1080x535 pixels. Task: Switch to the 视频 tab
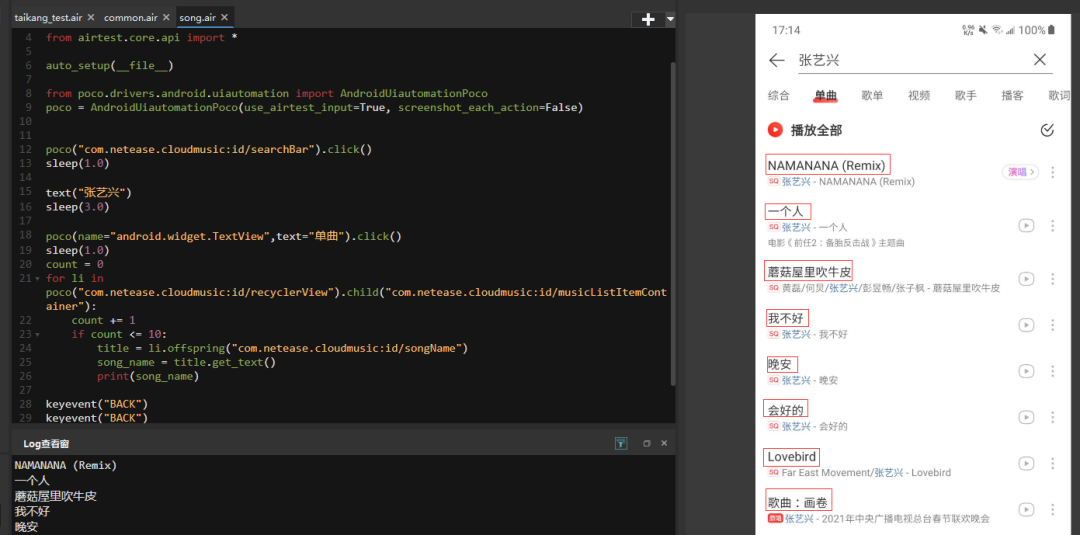pos(919,96)
